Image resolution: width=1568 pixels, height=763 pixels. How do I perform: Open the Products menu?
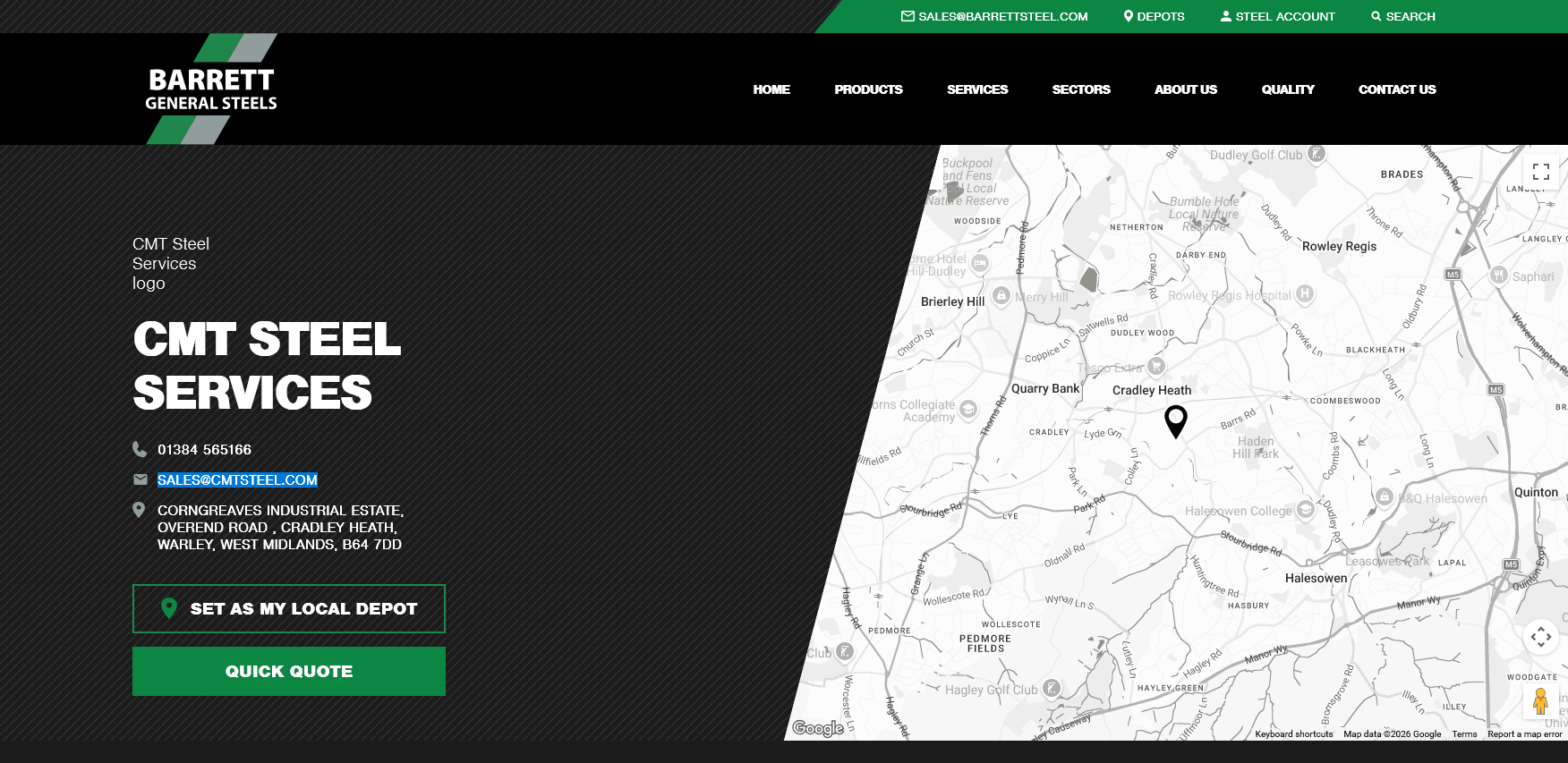868,89
